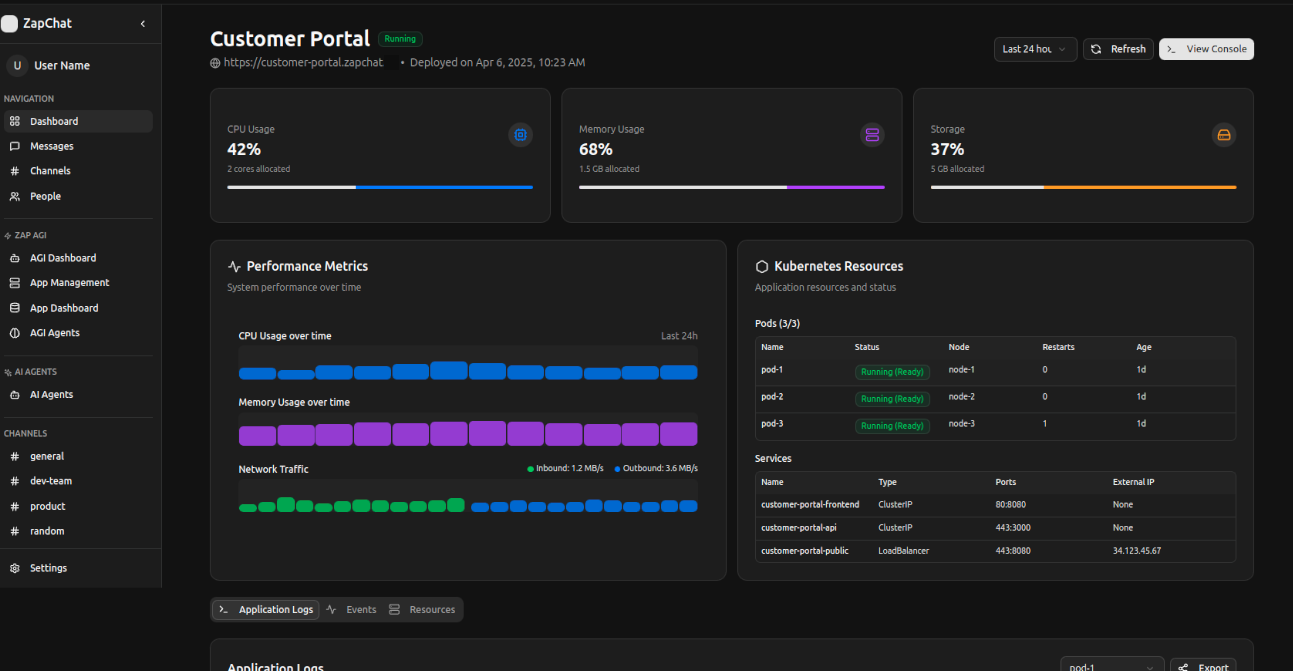Image resolution: width=1293 pixels, height=671 pixels.
Task: Click the User Name avatar icon
Action: pyautogui.click(x=17, y=66)
